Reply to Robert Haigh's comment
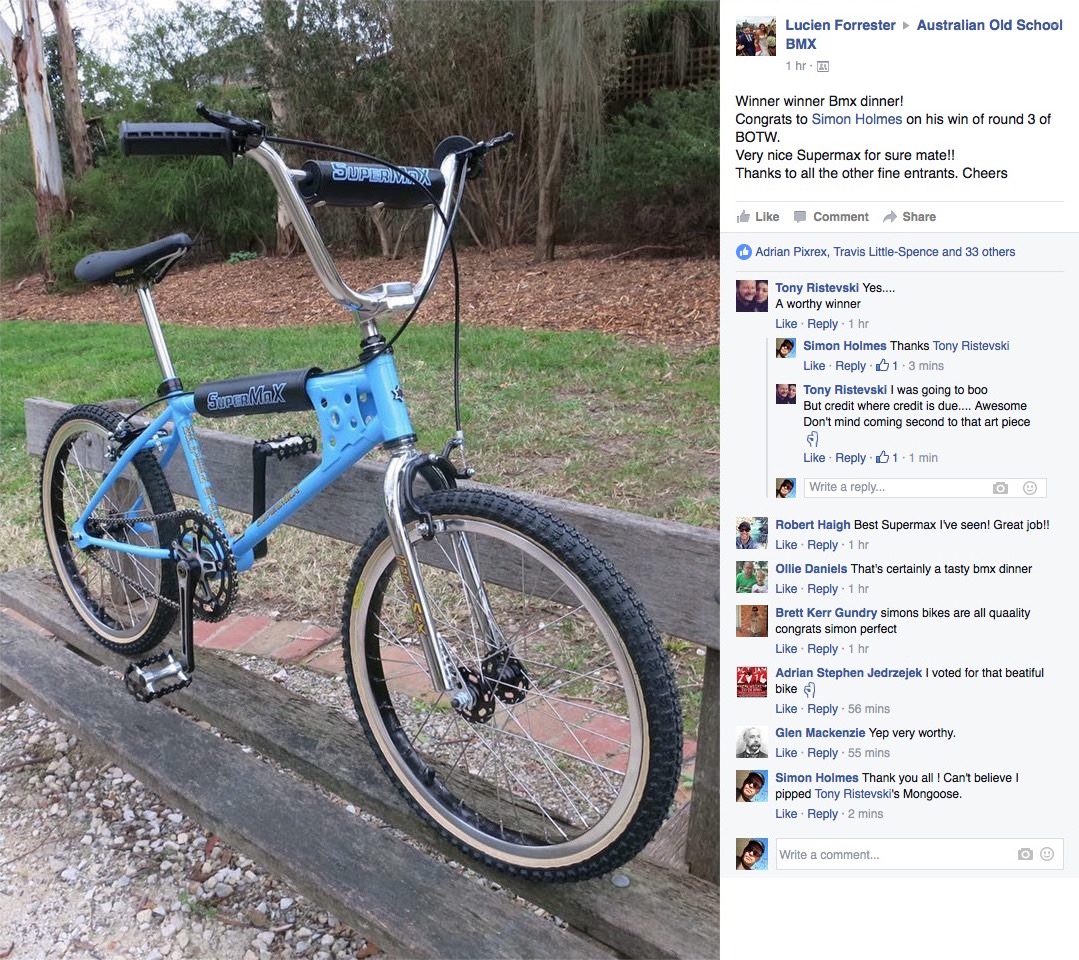Image resolution: width=1079 pixels, height=960 pixels. point(822,544)
